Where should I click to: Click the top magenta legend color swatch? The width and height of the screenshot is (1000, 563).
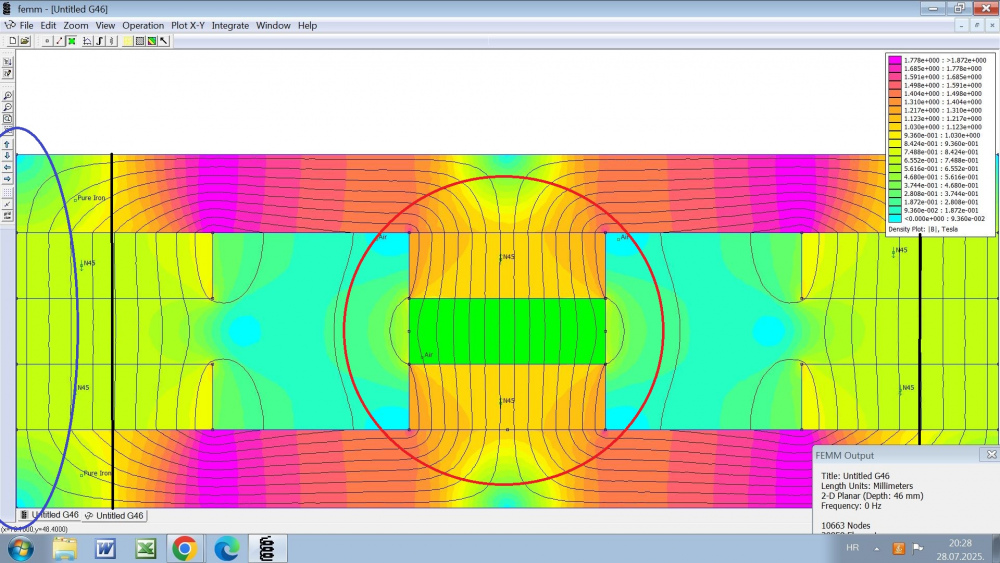[x=895, y=60]
